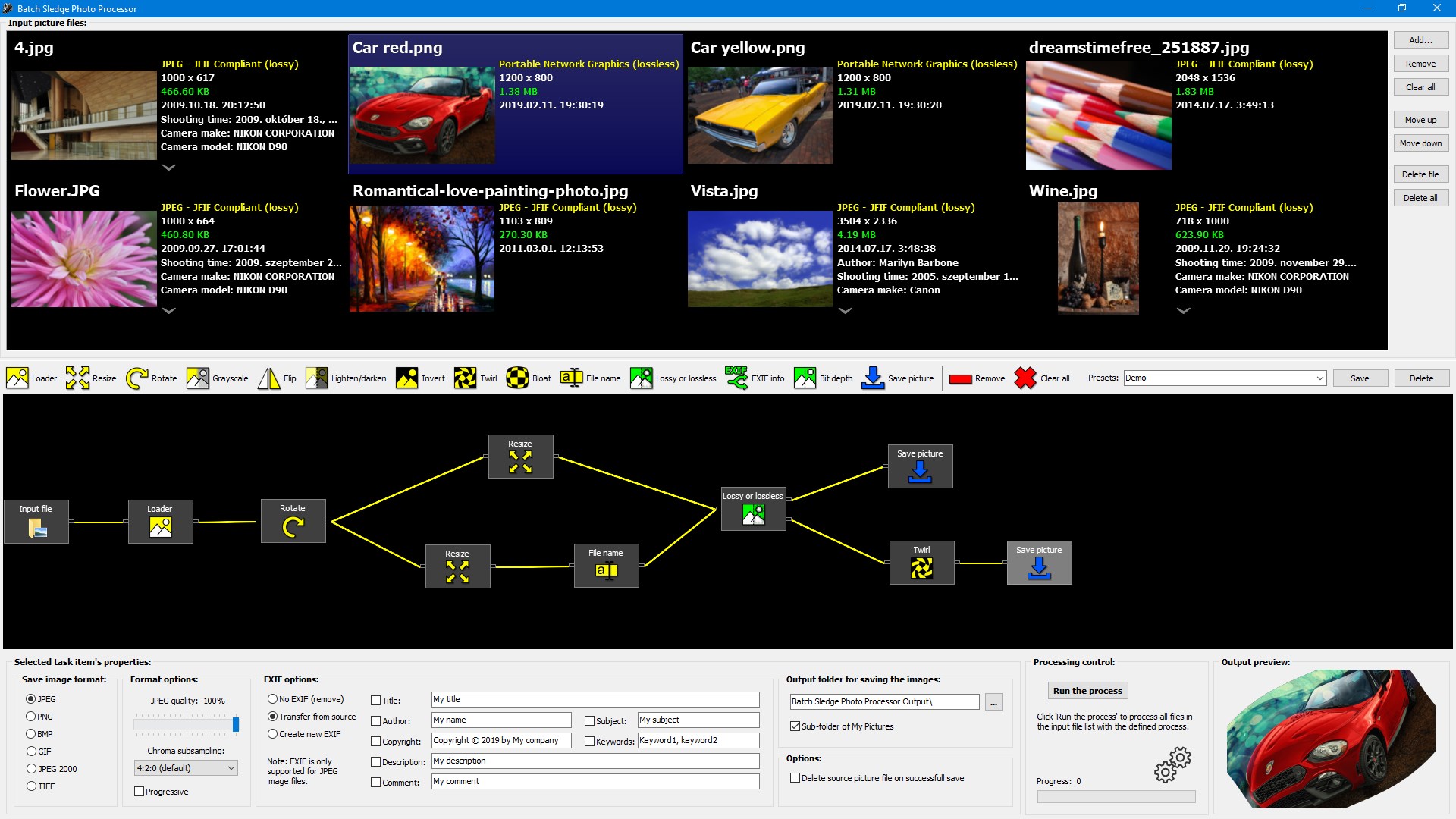Select the Lossy or lossless workflow node

753,508
